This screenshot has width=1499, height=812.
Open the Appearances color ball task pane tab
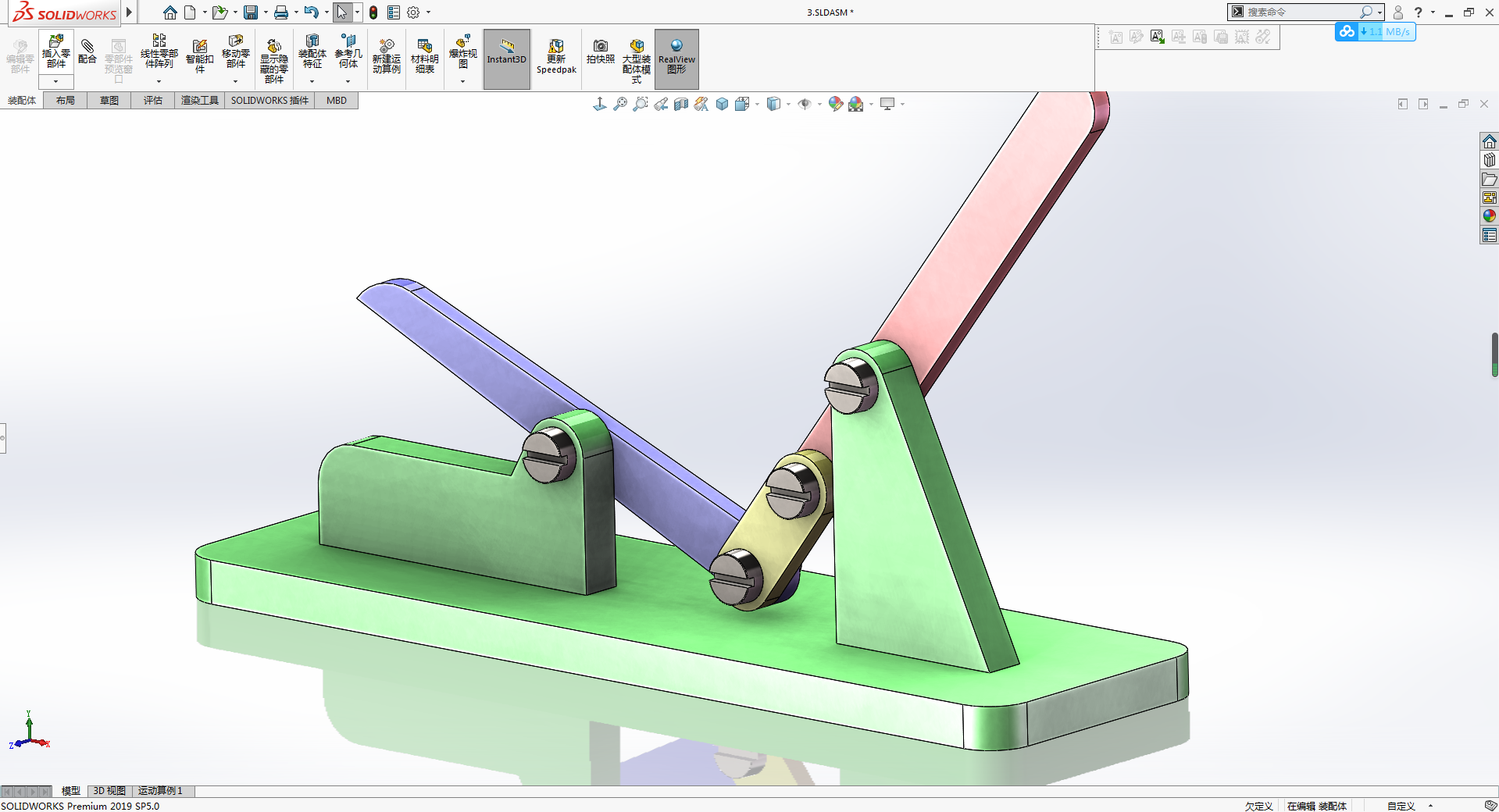coord(1490,216)
